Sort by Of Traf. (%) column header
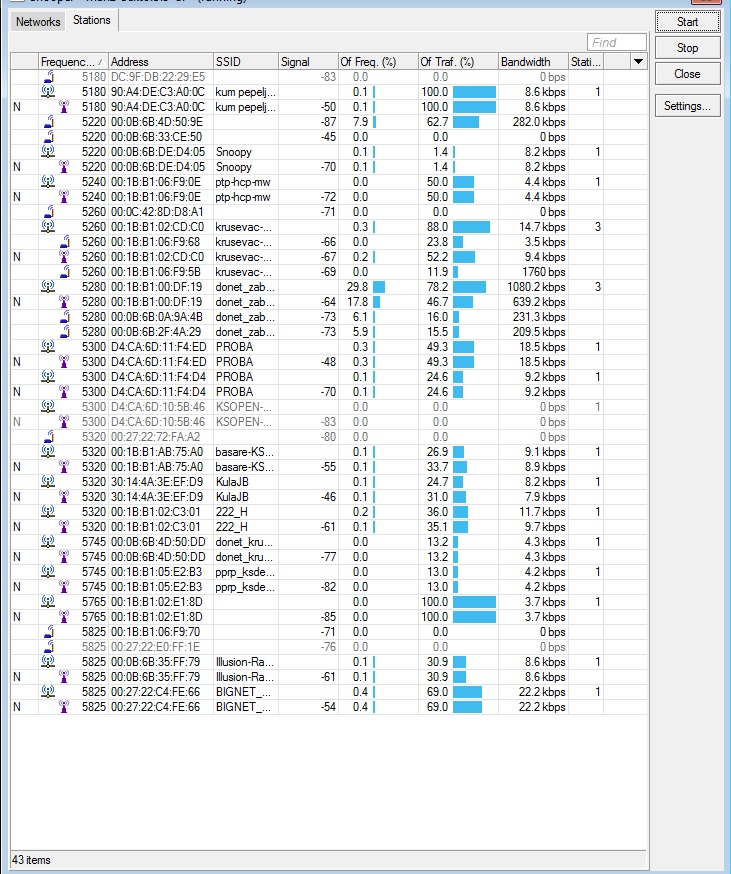731x874 pixels. [458, 61]
